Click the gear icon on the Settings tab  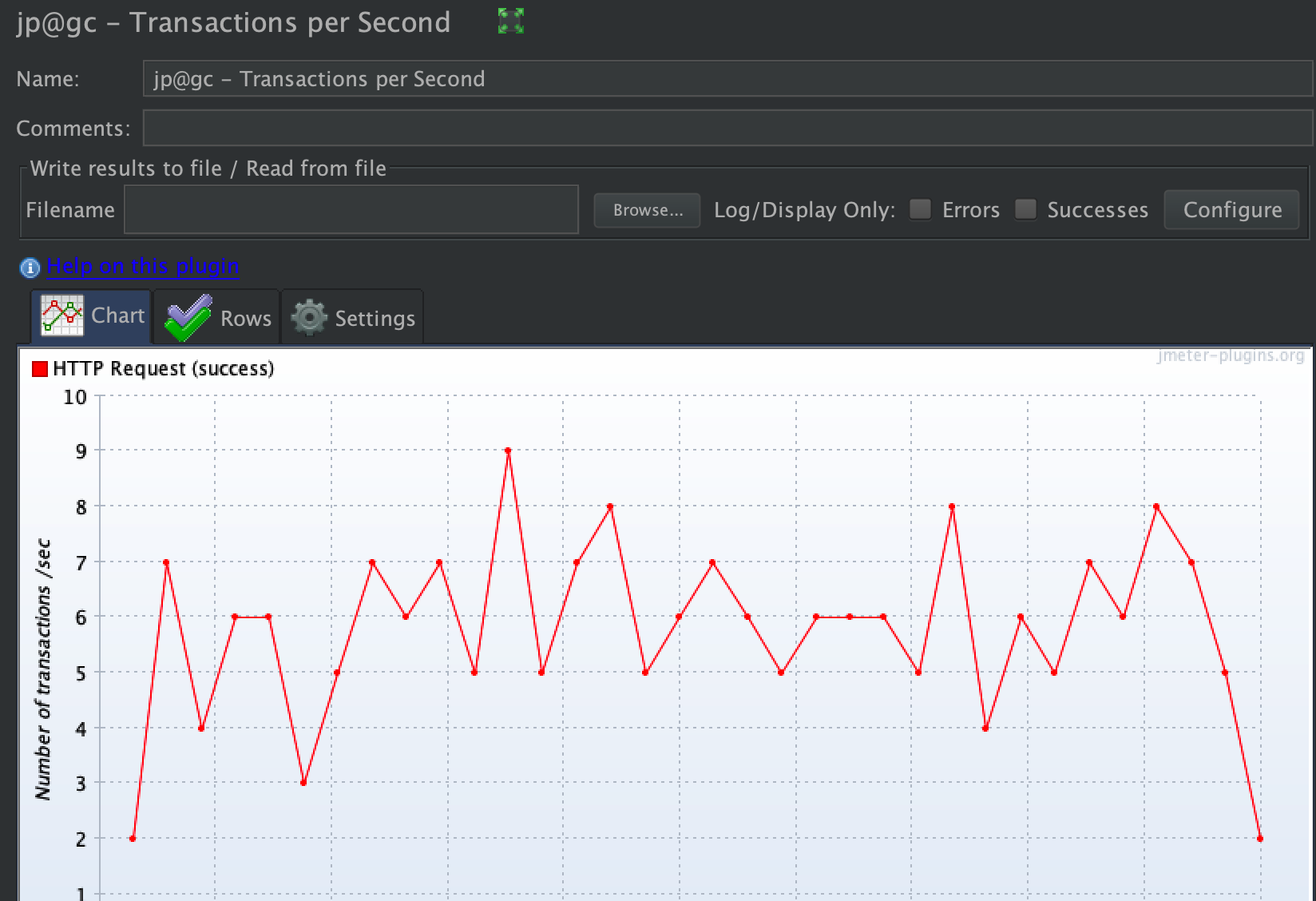pos(310,316)
